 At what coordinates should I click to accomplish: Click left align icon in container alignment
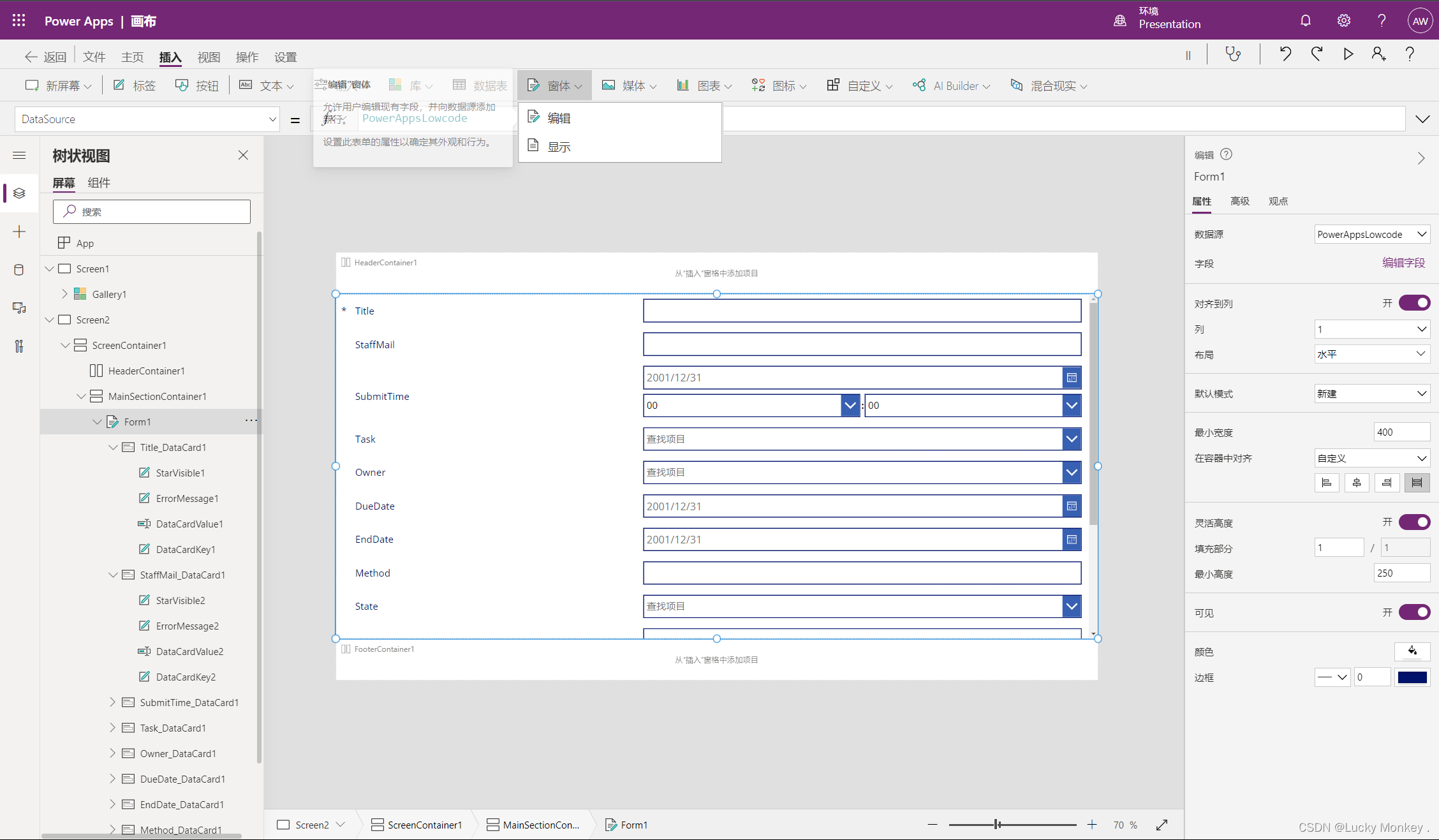(x=1327, y=483)
